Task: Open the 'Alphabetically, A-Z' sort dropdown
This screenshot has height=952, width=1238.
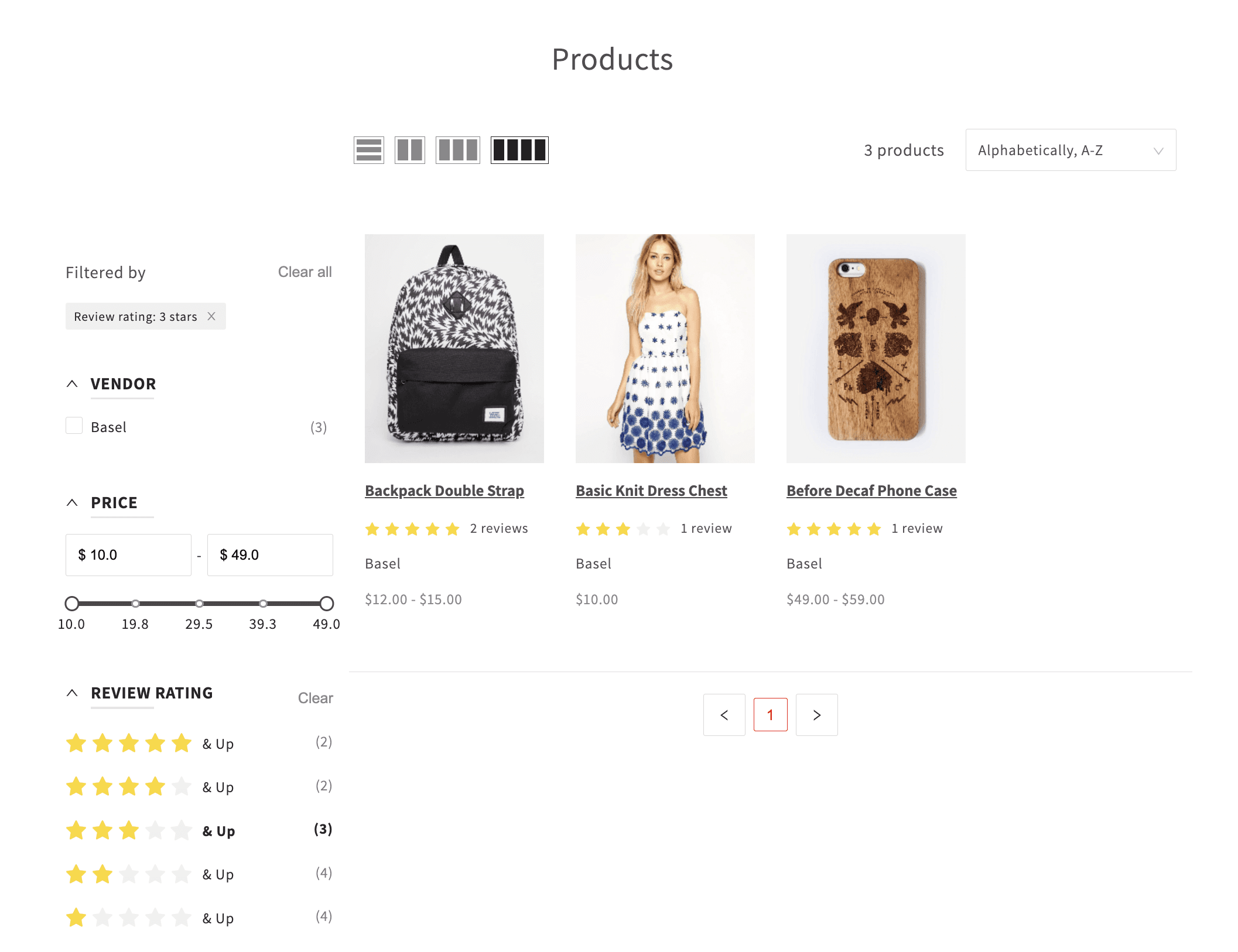Action: pyautogui.click(x=1070, y=150)
